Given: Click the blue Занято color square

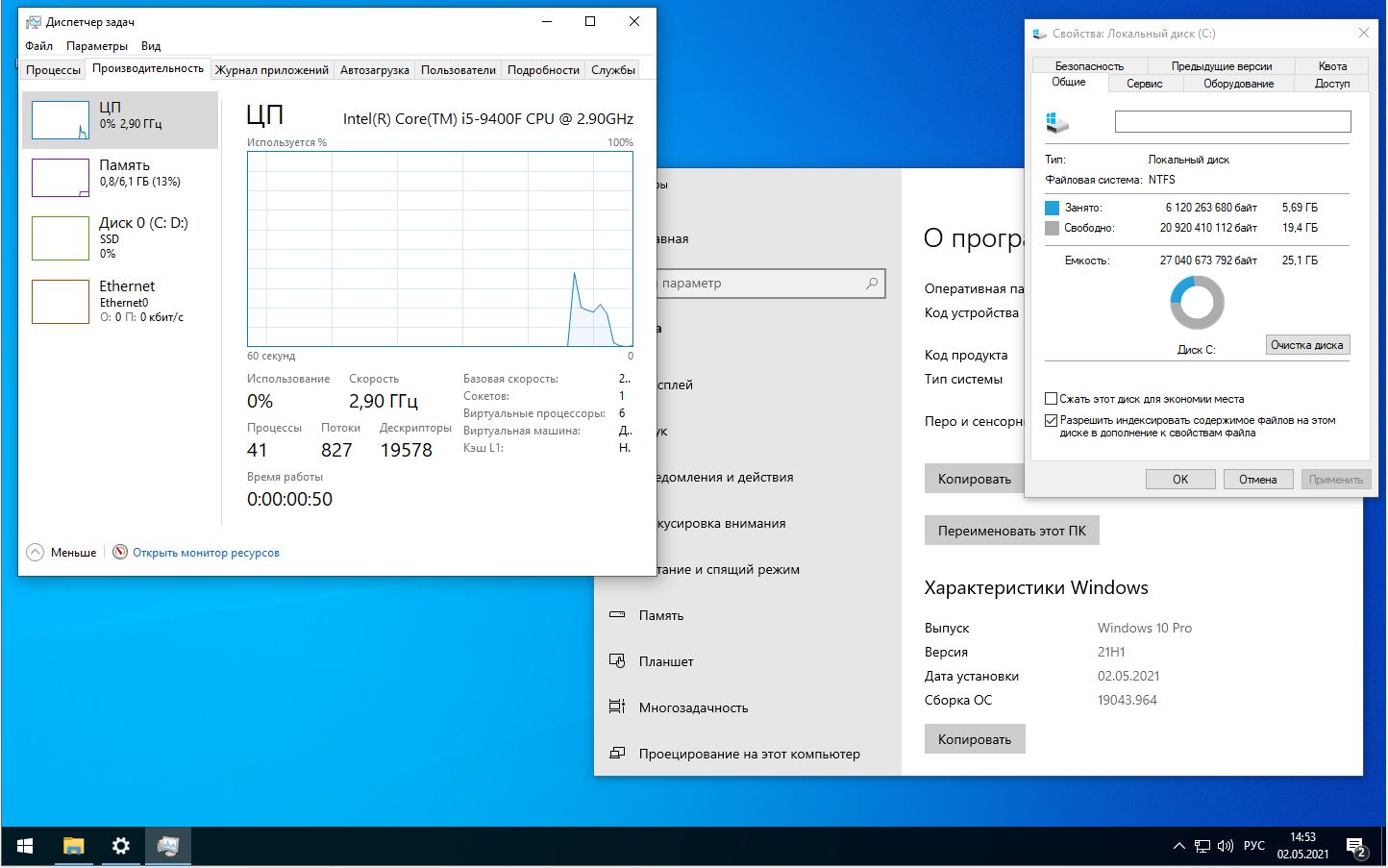Looking at the screenshot, I should [x=1052, y=208].
